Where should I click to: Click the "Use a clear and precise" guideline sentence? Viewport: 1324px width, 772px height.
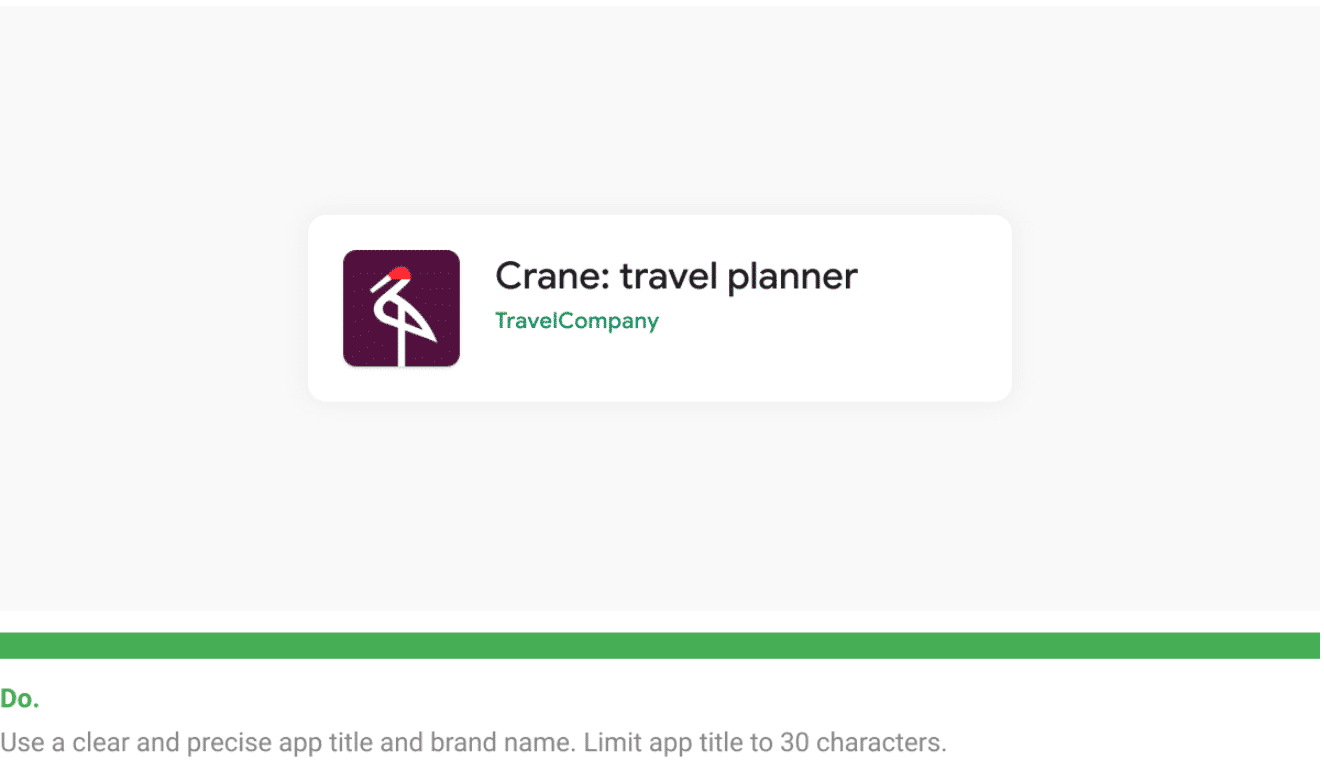point(289,743)
